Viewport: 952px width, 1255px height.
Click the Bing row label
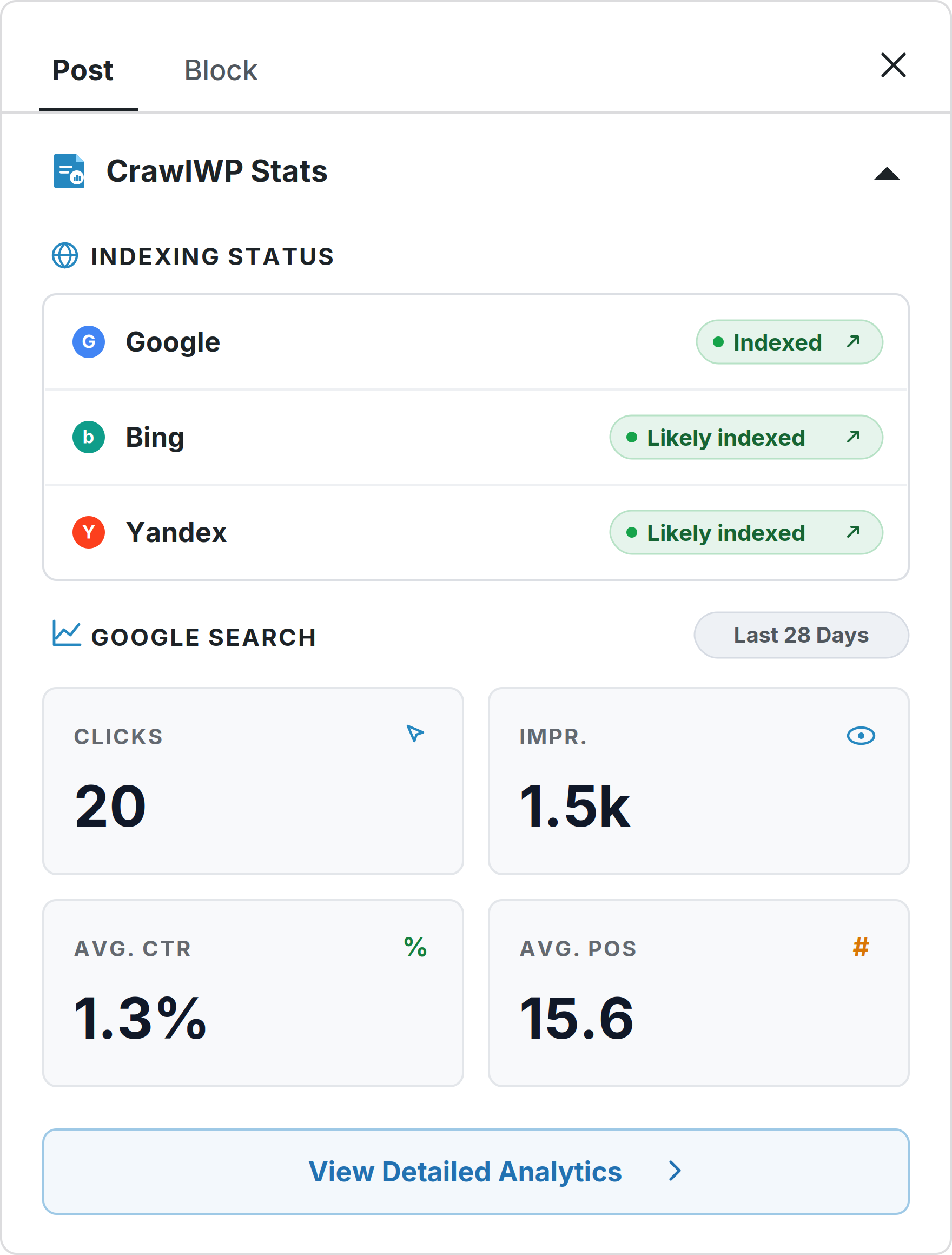click(x=155, y=438)
